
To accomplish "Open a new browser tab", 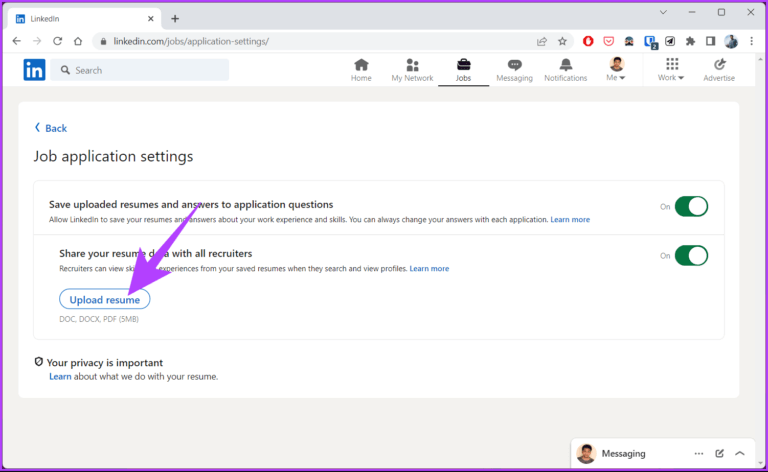I will pyautogui.click(x=175, y=19).
